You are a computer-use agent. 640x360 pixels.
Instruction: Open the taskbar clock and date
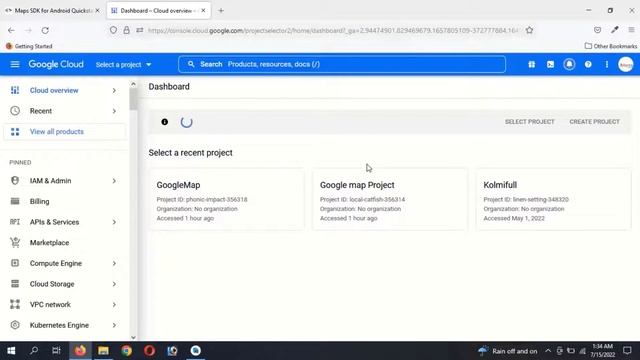coord(602,351)
